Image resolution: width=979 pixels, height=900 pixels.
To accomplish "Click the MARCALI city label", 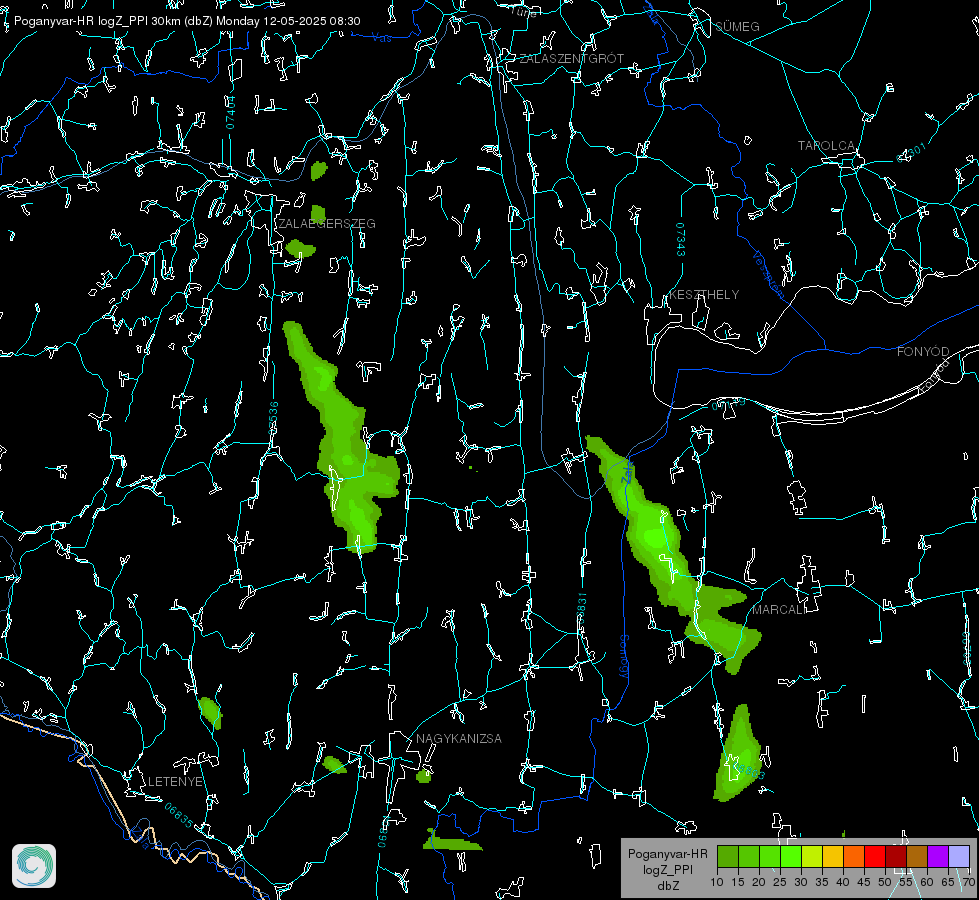I will tap(778, 610).
